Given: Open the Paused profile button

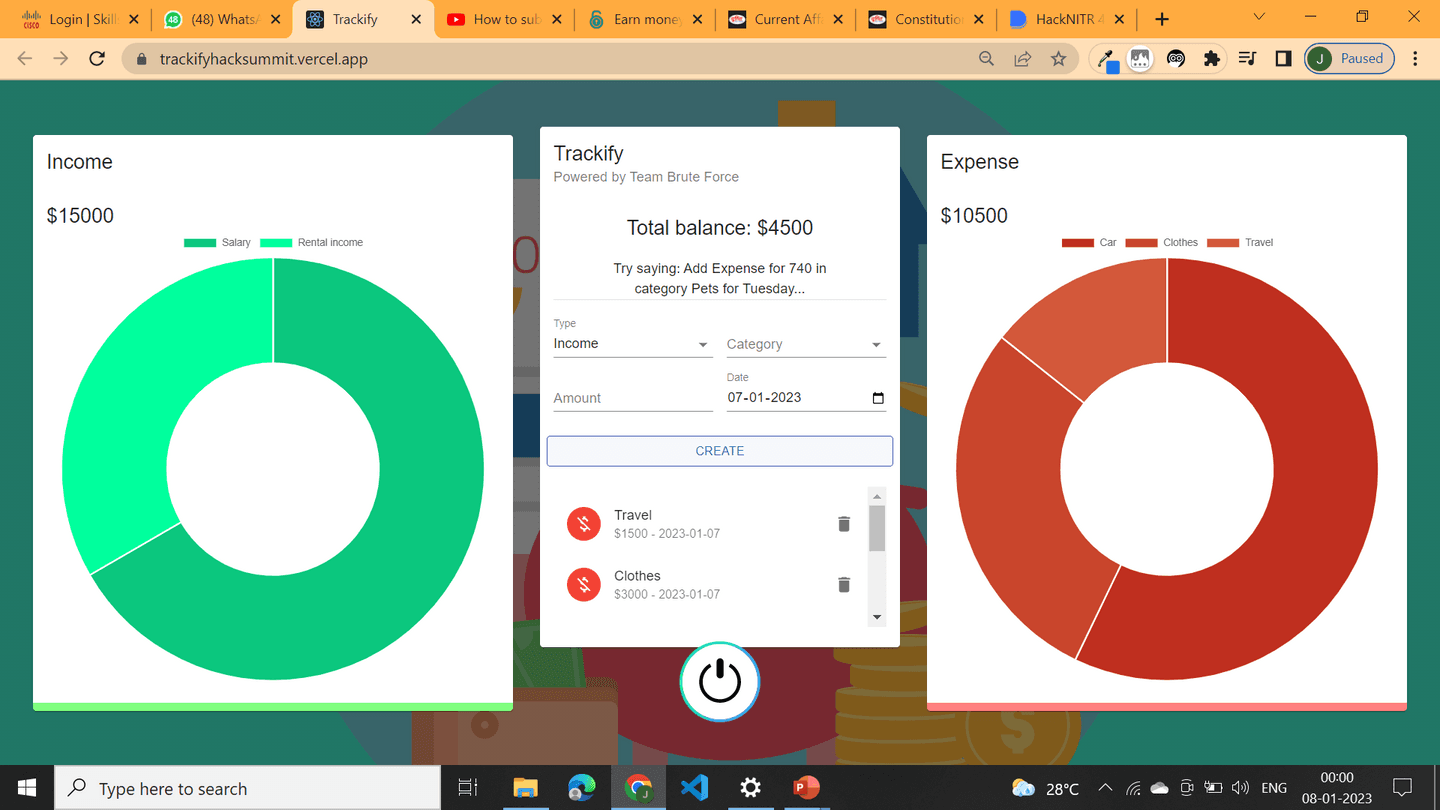Looking at the screenshot, I should (1349, 59).
